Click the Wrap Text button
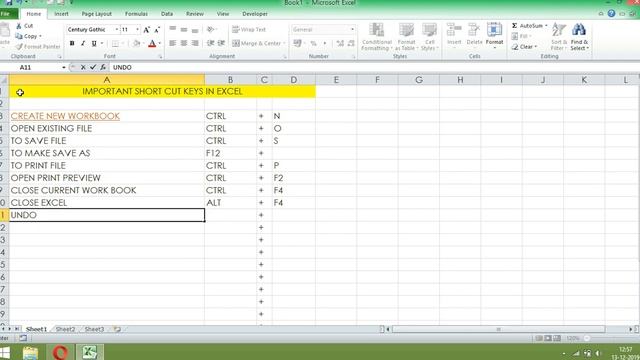Image resolution: width=640 pixels, height=360 pixels. click(x=249, y=29)
